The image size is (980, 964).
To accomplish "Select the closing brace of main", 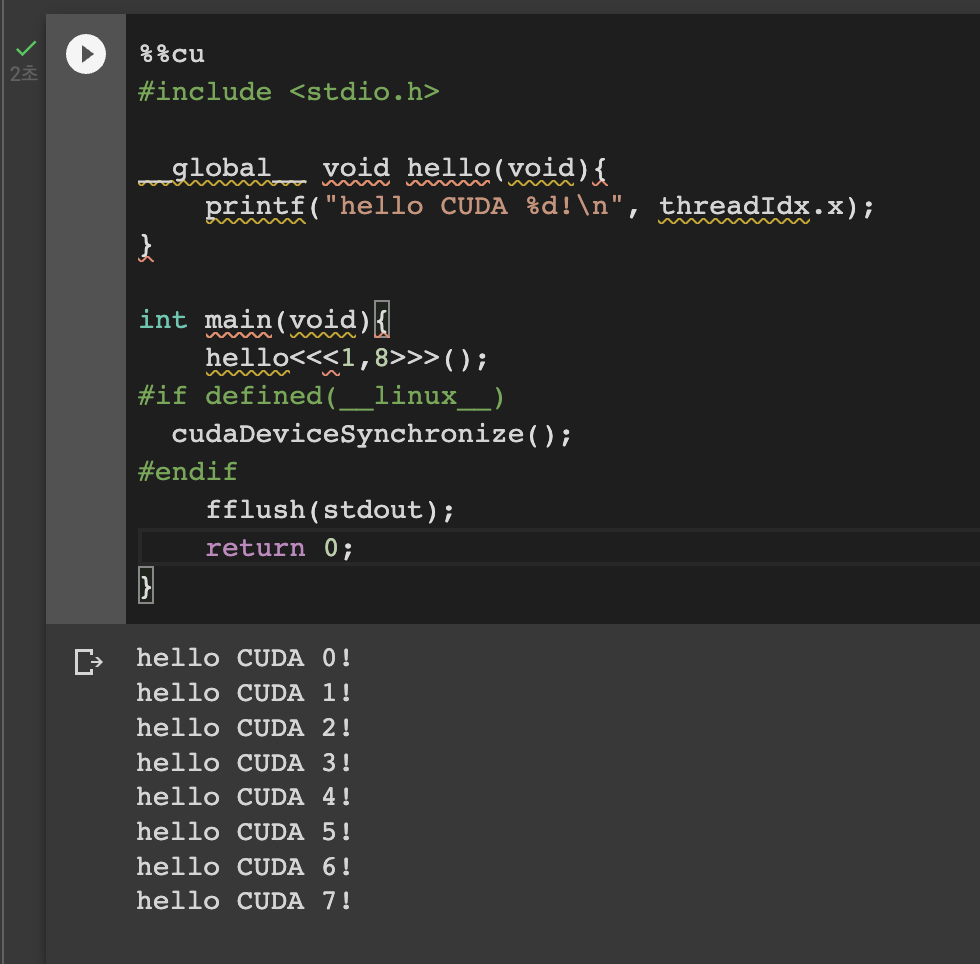I will pos(144,586).
